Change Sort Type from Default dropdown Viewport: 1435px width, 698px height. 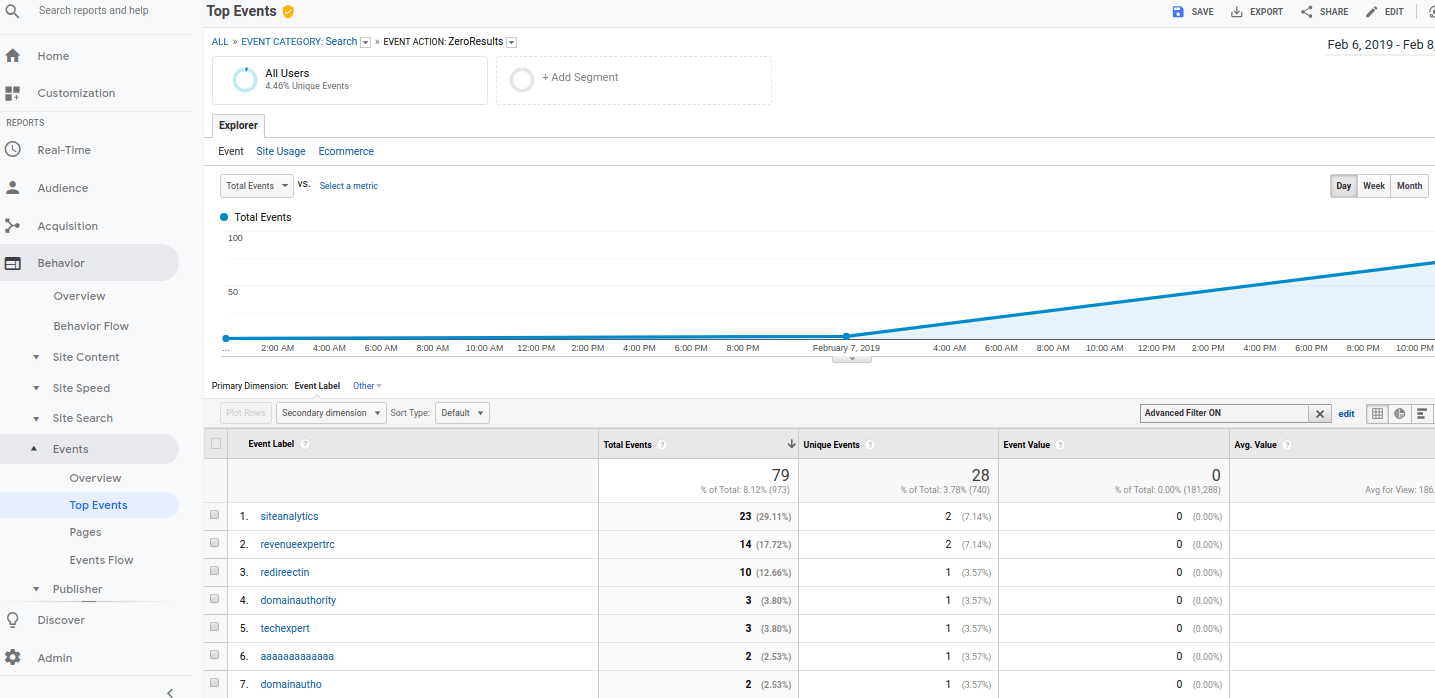[x=461, y=412]
